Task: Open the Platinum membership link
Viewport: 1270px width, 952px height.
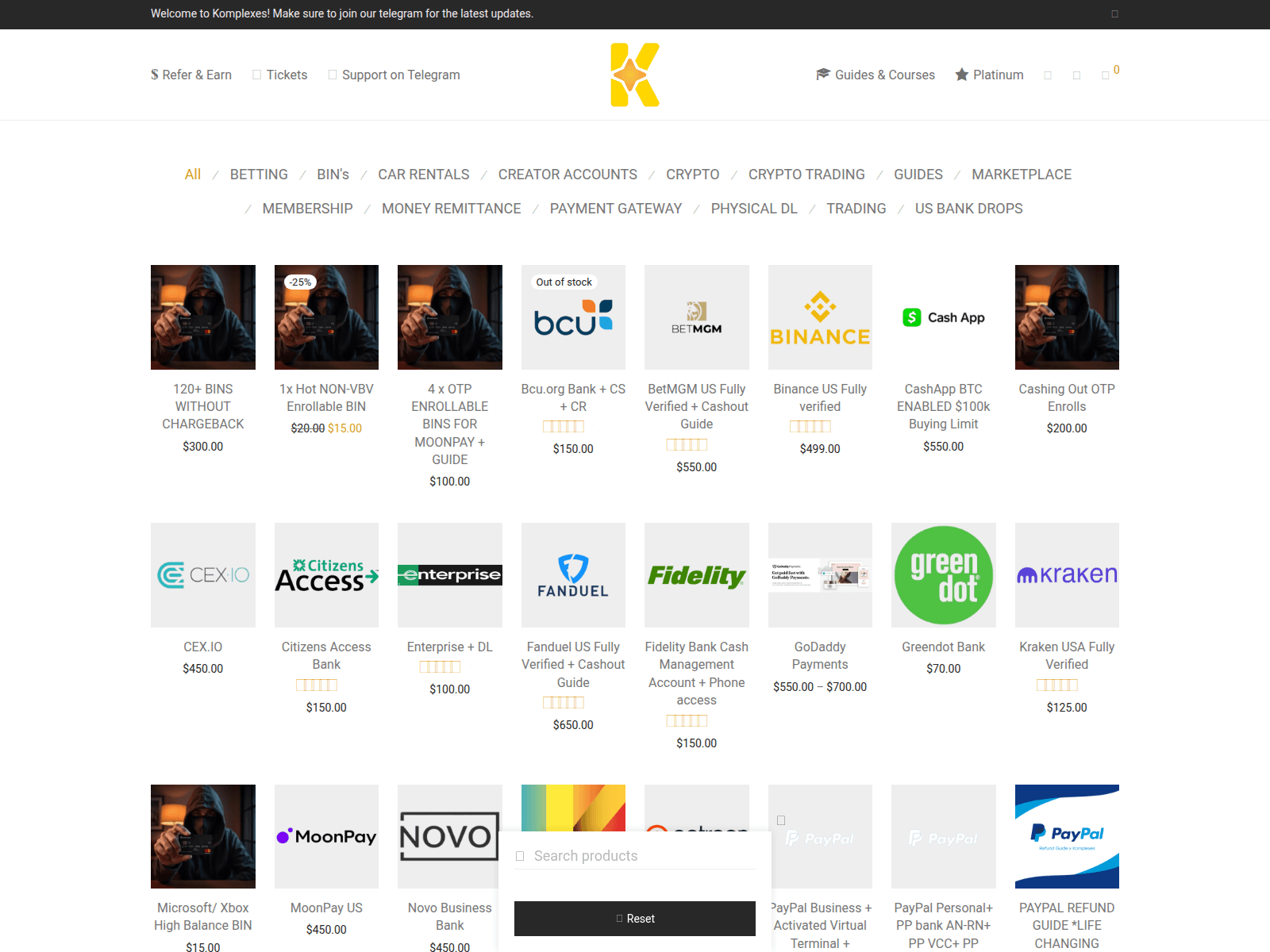Action: click(999, 75)
